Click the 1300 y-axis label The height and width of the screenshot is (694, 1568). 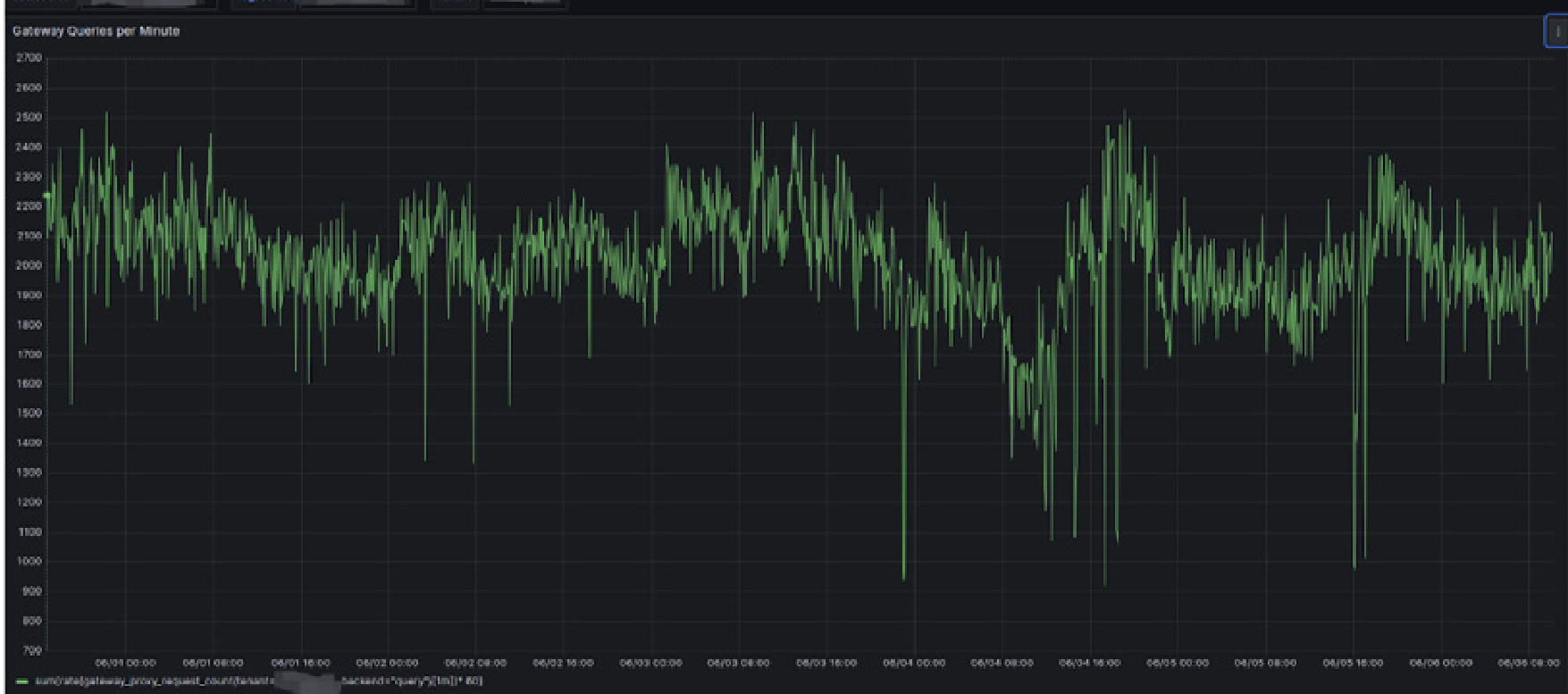[x=29, y=472]
